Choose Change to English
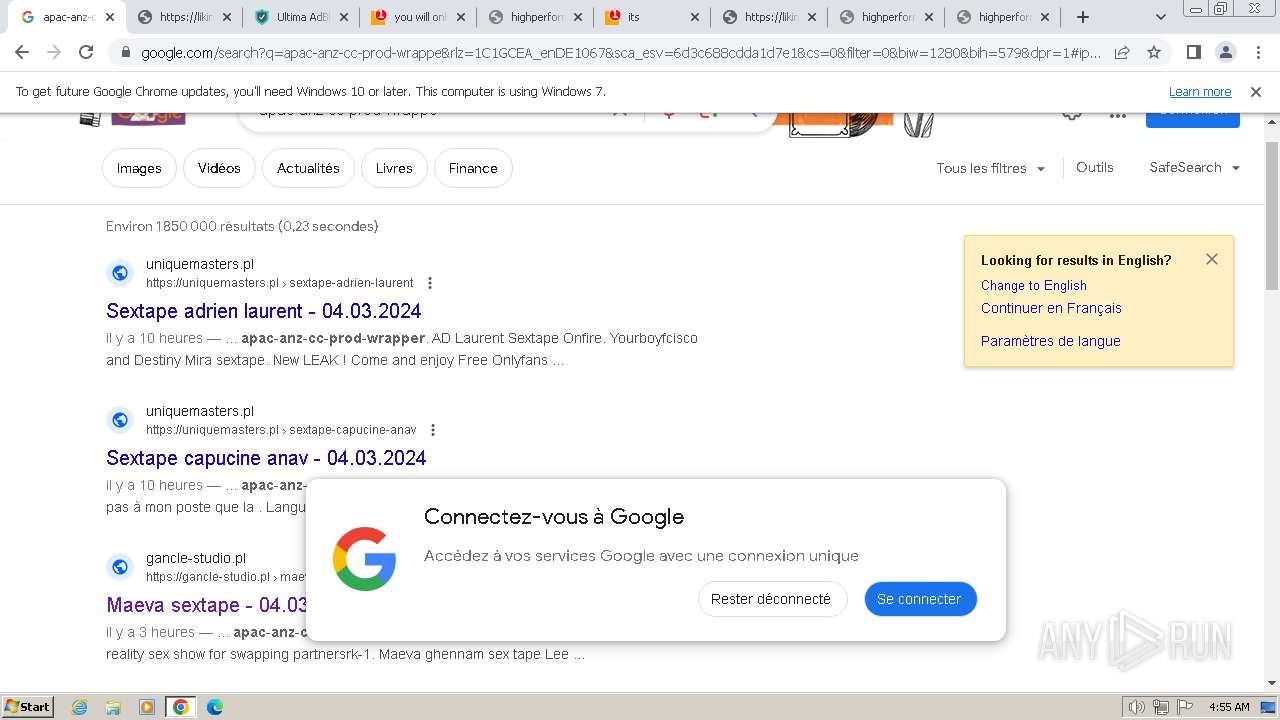Viewport: 1280px width, 720px height. point(1033,285)
